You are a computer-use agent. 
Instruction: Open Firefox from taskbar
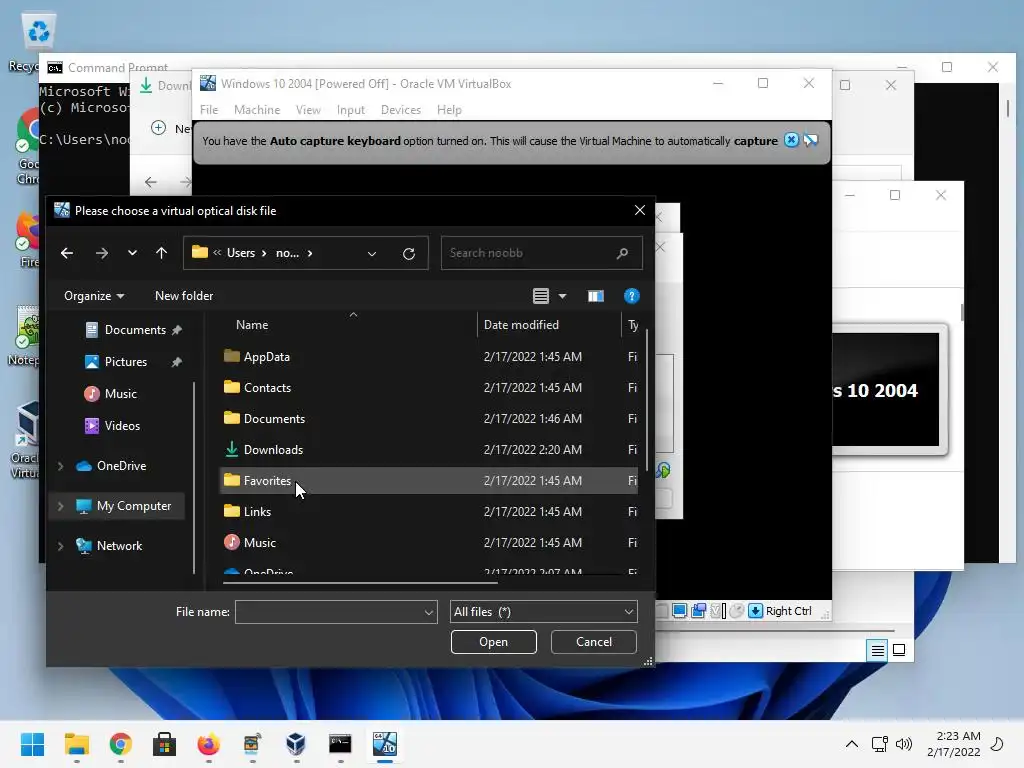point(208,744)
